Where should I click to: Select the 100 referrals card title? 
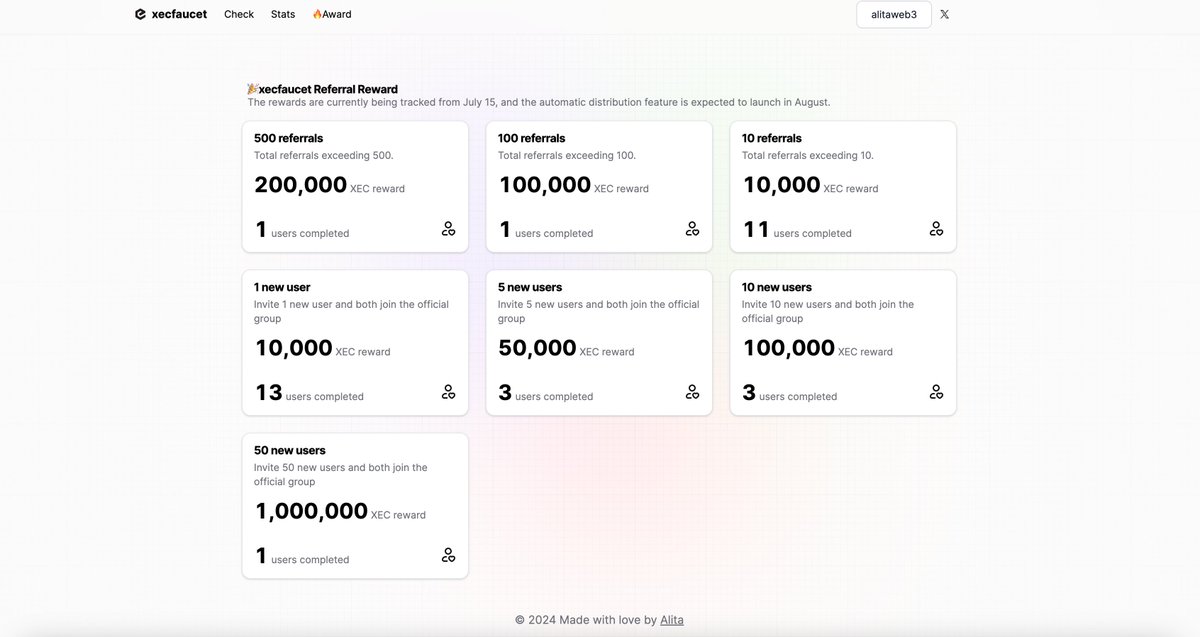(532, 138)
